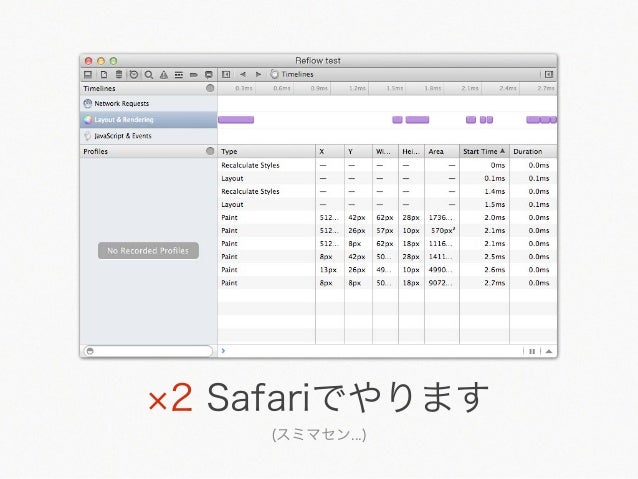Select the Layout & Rendering timeline
The height and width of the screenshot is (479, 638).
click(x=149, y=120)
